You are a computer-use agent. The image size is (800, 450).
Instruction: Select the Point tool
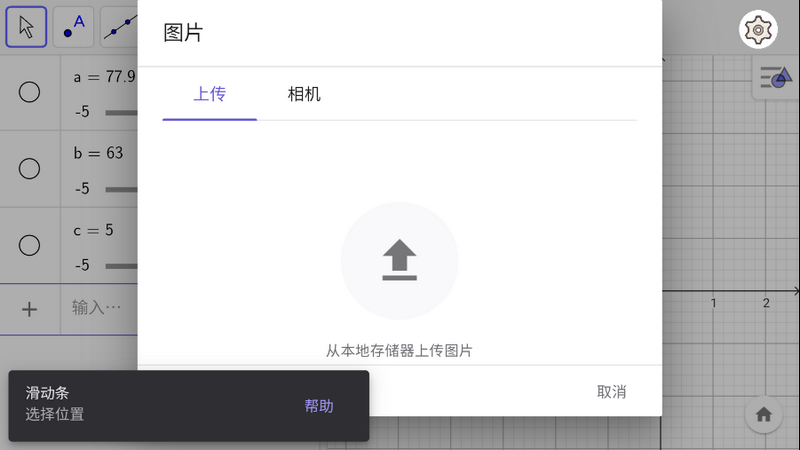74,27
